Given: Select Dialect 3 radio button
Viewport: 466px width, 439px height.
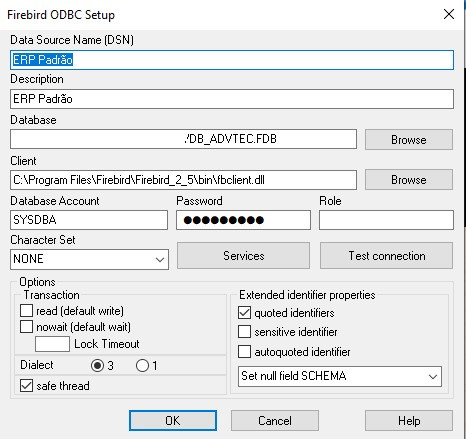Looking at the screenshot, I should coord(97,366).
